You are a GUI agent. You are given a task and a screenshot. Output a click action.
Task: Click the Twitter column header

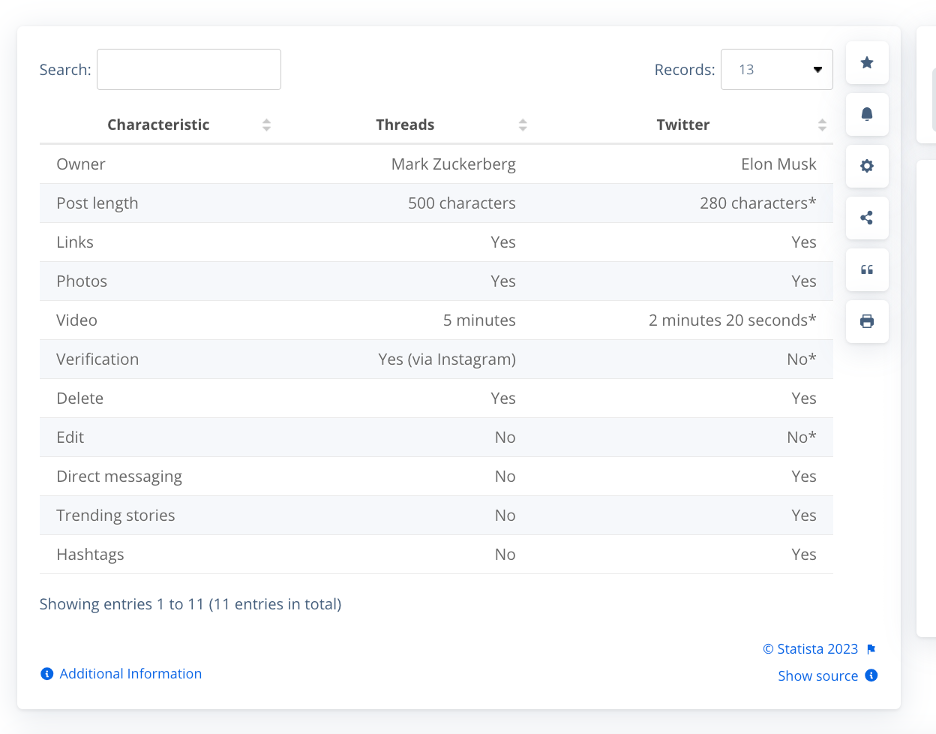pos(683,125)
